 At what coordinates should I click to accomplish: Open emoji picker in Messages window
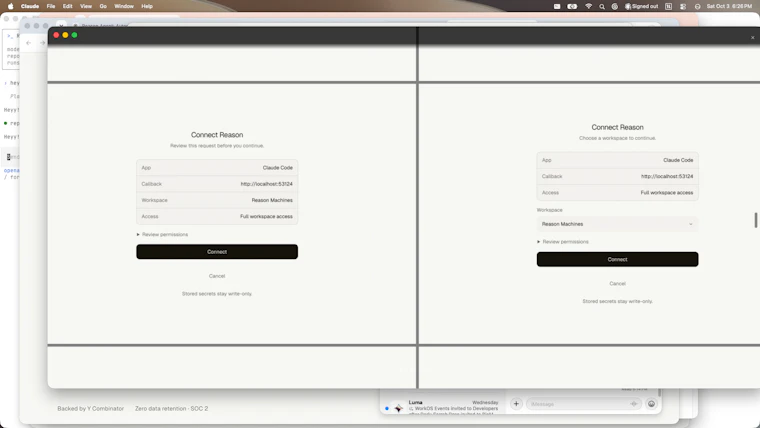[651, 404]
